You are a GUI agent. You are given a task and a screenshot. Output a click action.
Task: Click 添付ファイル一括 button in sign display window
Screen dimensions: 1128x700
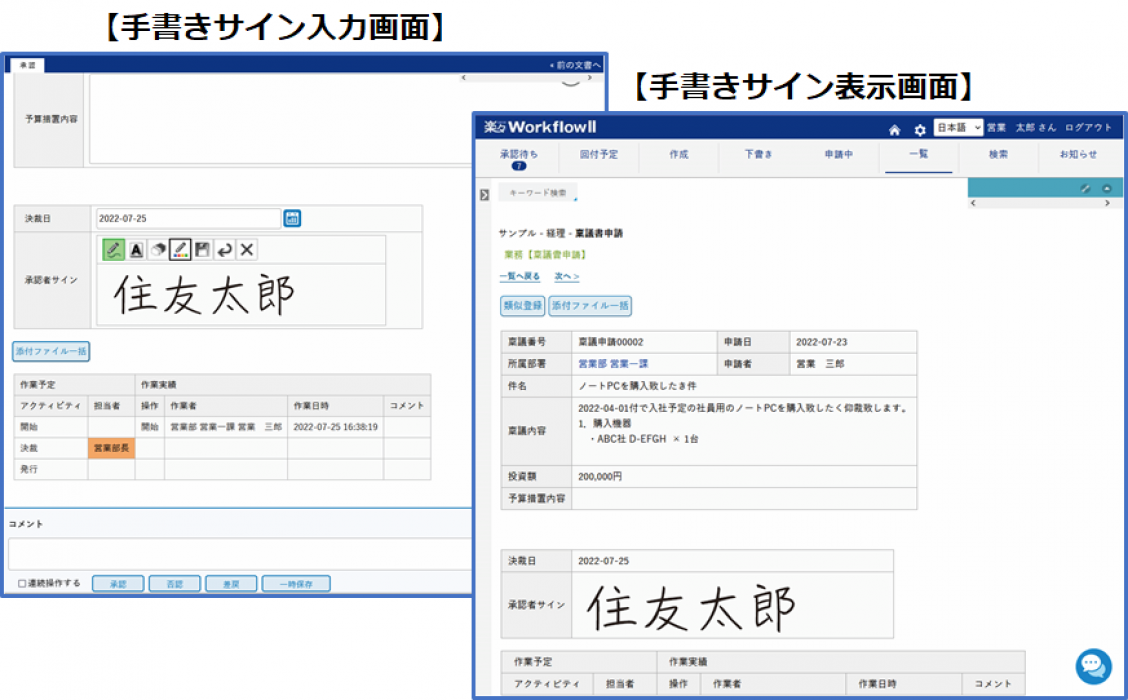pos(590,306)
